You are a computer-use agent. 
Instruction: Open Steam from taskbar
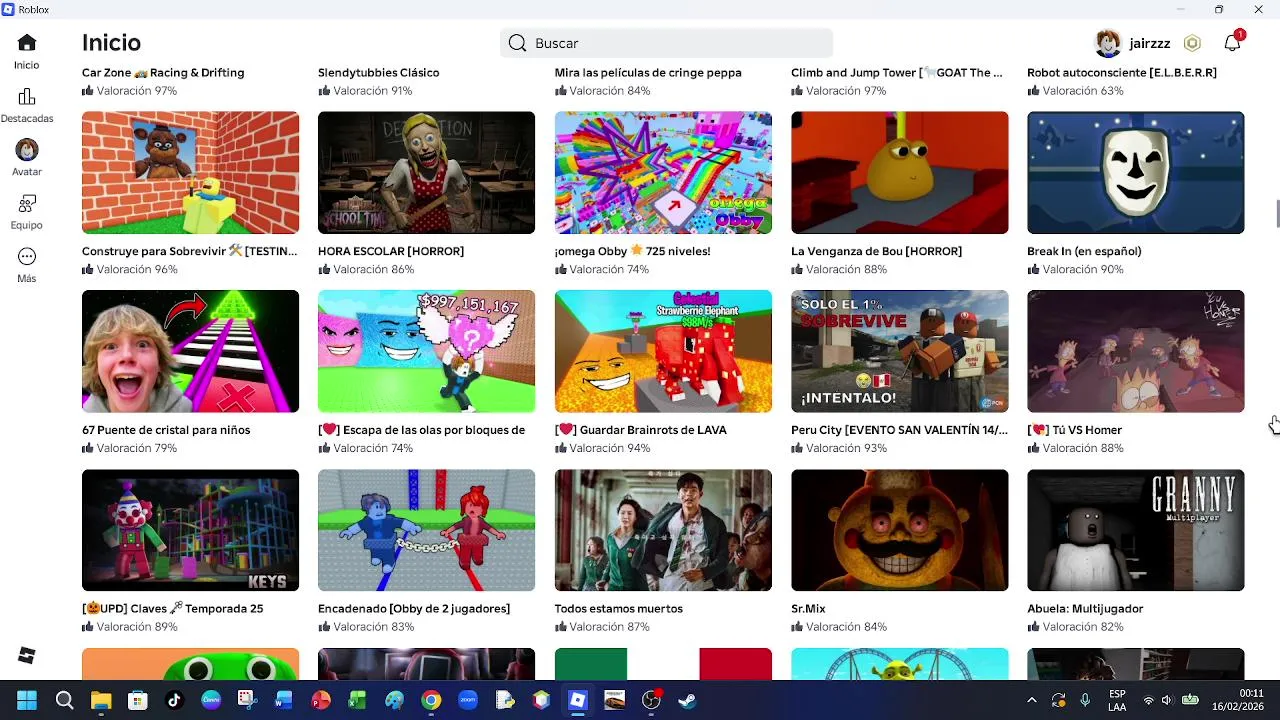687,700
